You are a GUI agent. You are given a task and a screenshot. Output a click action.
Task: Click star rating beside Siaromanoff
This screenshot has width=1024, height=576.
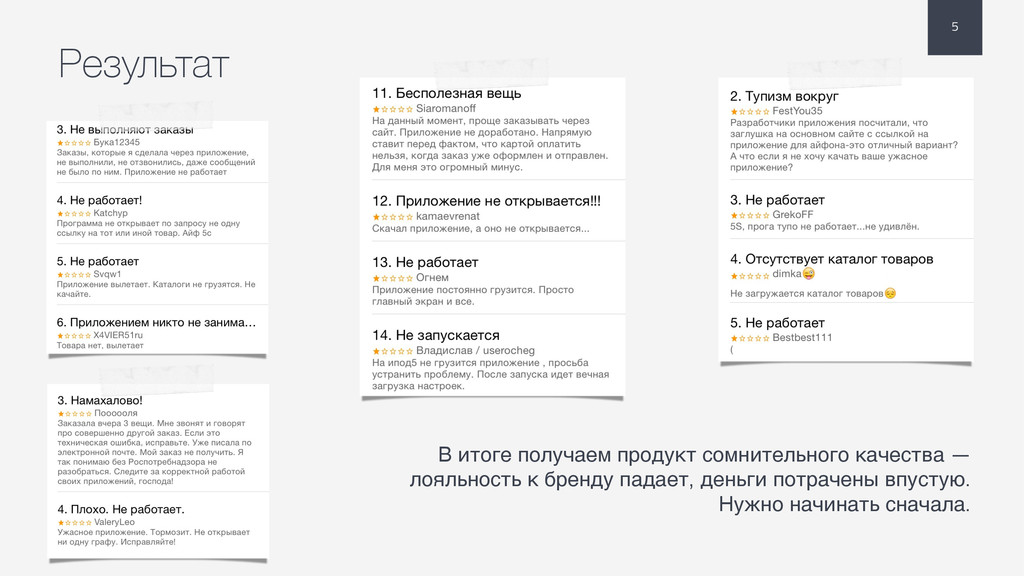[x=392, y=109]
